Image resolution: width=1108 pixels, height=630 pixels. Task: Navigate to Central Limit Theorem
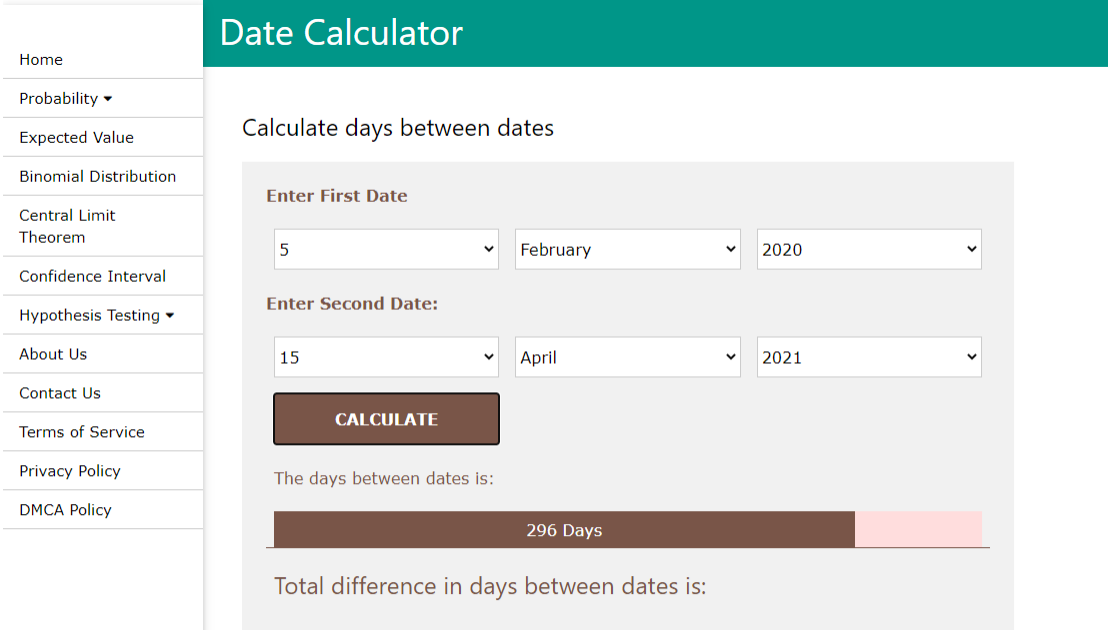pos(67,226)
